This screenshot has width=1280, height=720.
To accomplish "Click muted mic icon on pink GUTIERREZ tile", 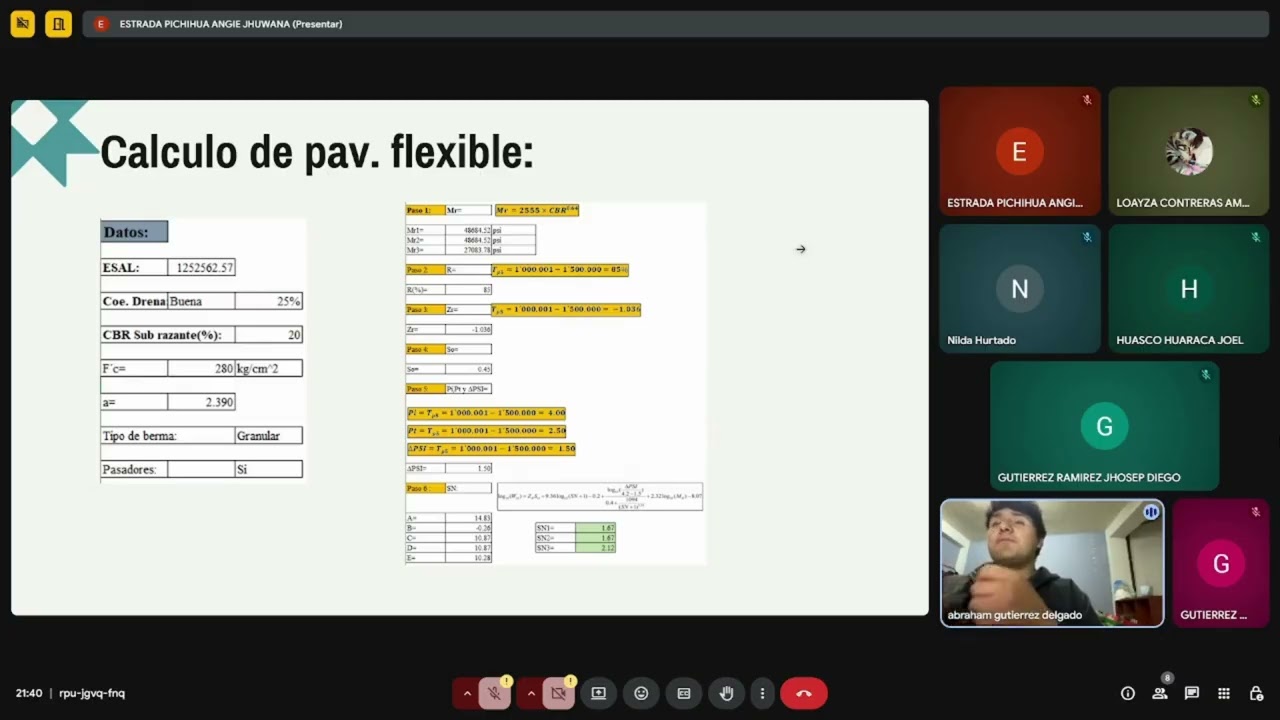I will [x=1255, y=512].
